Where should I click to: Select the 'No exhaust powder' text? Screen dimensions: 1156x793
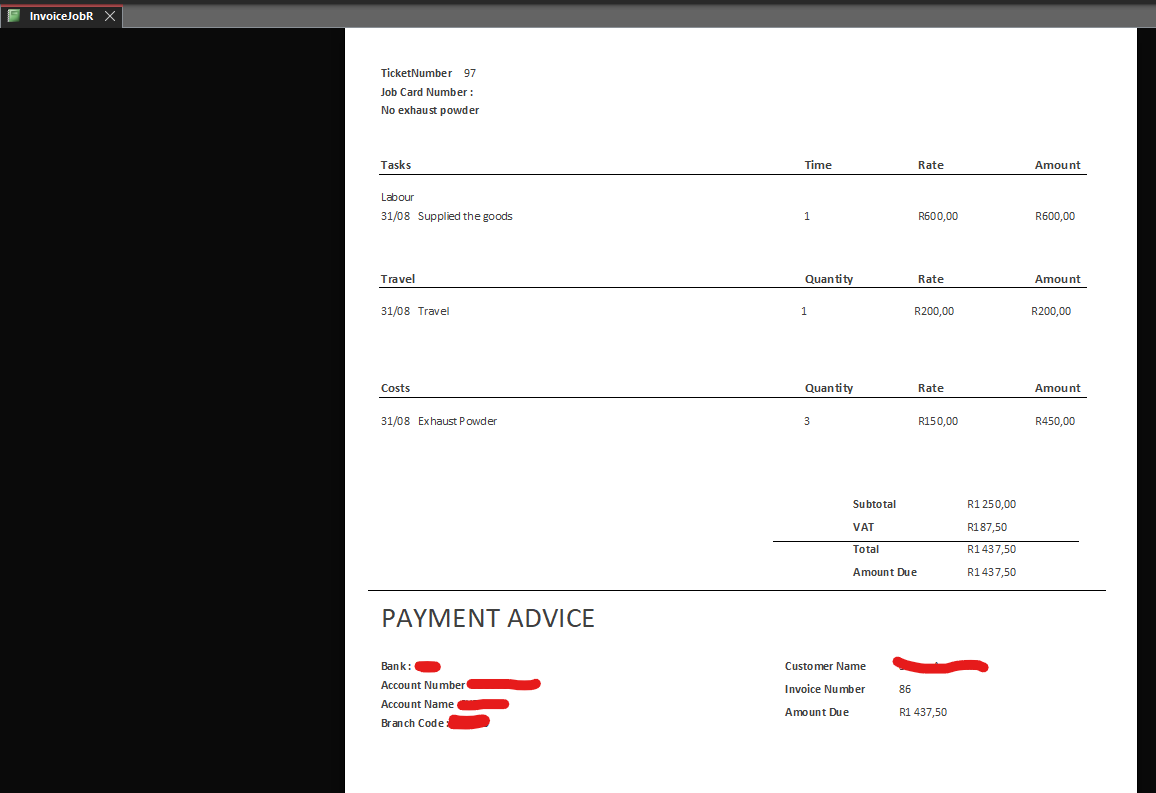point(430,110)
